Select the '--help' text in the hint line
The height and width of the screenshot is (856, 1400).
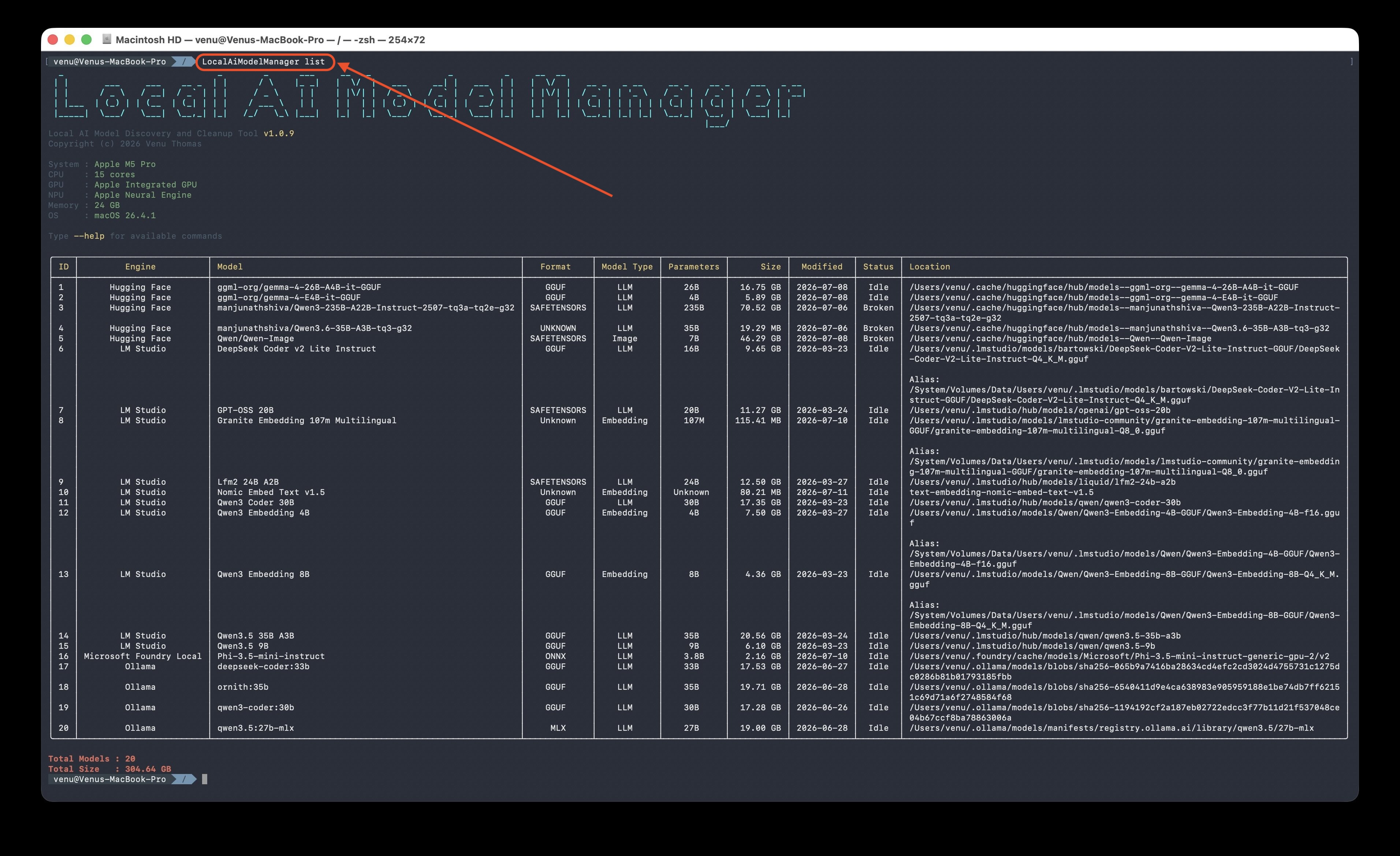point(89,236)
